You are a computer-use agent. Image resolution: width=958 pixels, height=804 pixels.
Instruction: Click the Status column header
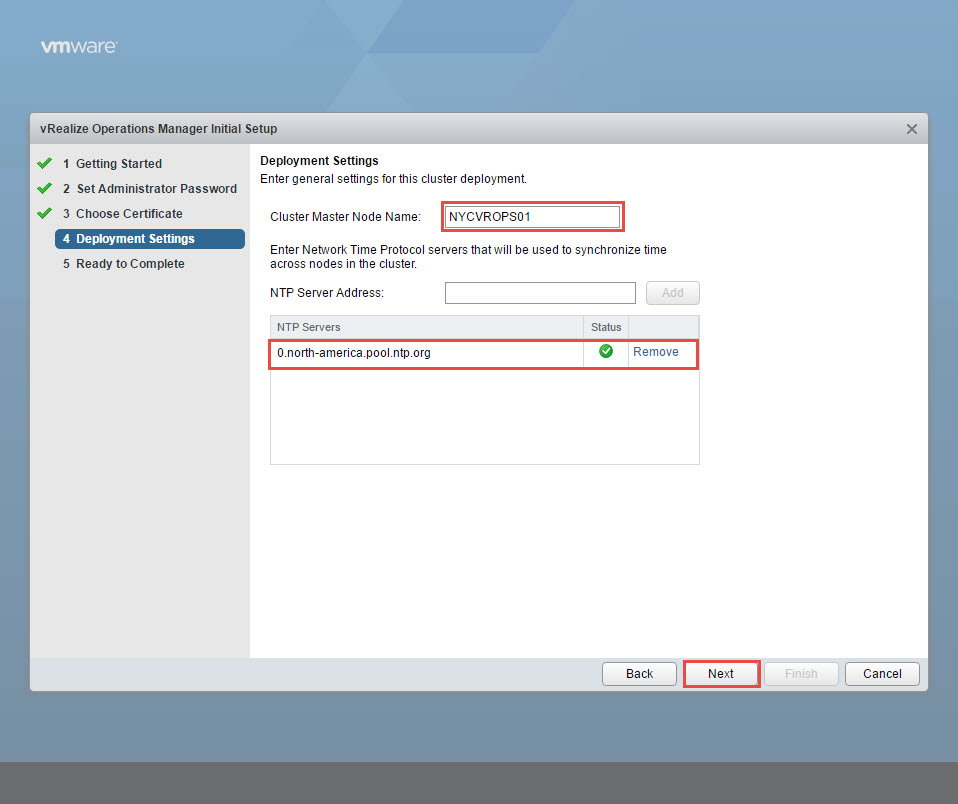(605, 327)
